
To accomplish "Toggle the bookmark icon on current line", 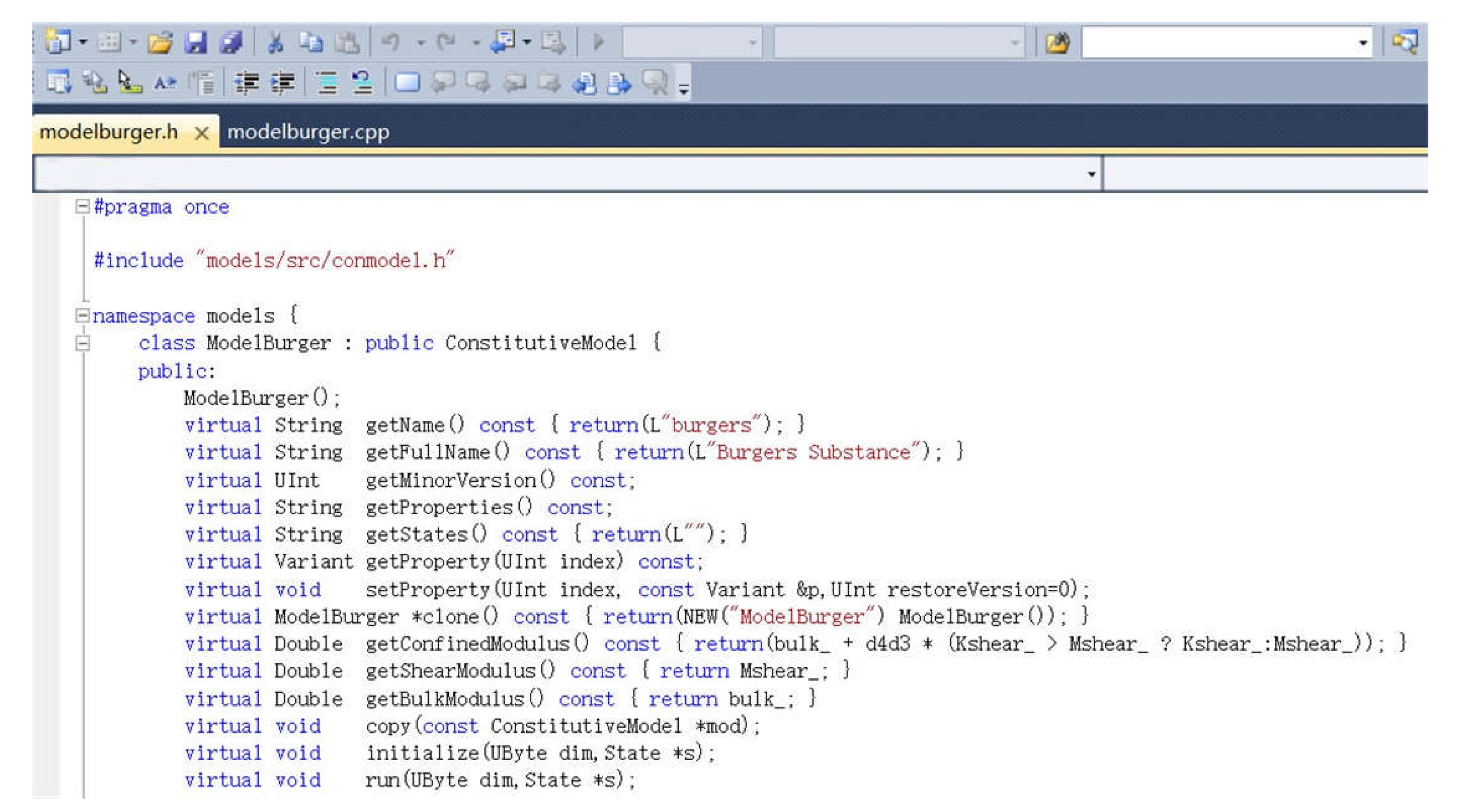I will [x=407, y=83].
